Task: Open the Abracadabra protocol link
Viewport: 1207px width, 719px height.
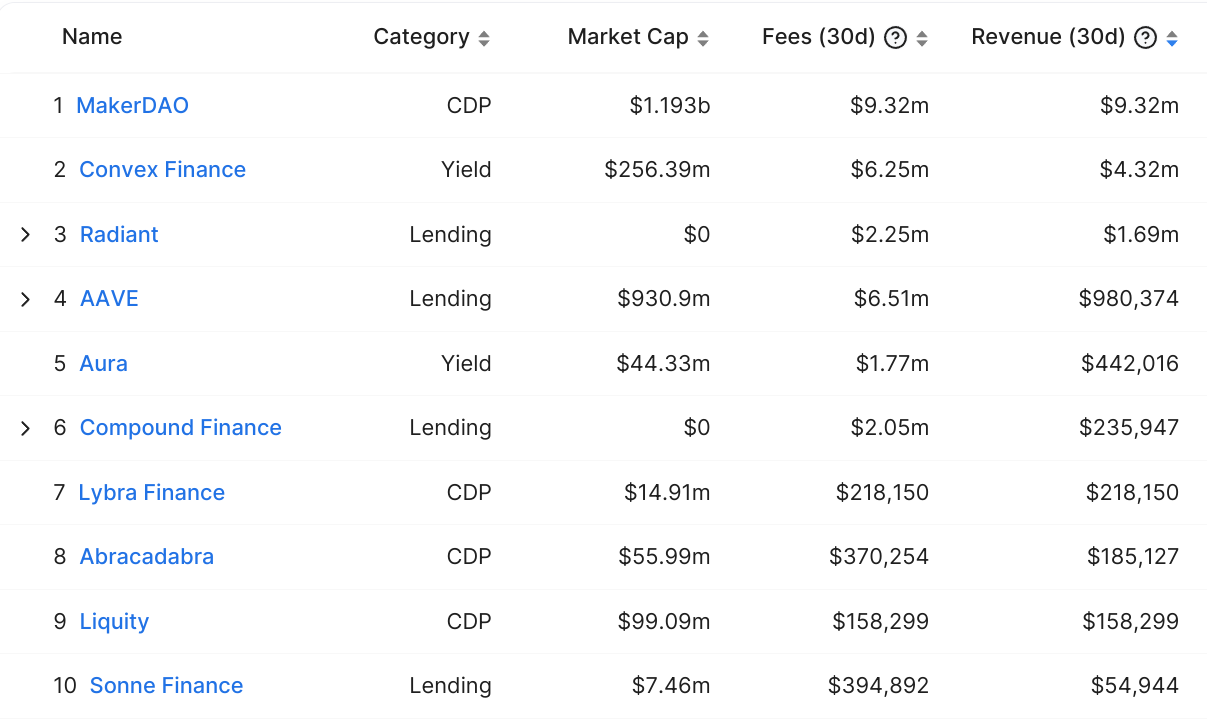Action: pyautogui.click(x=147, y=556)
